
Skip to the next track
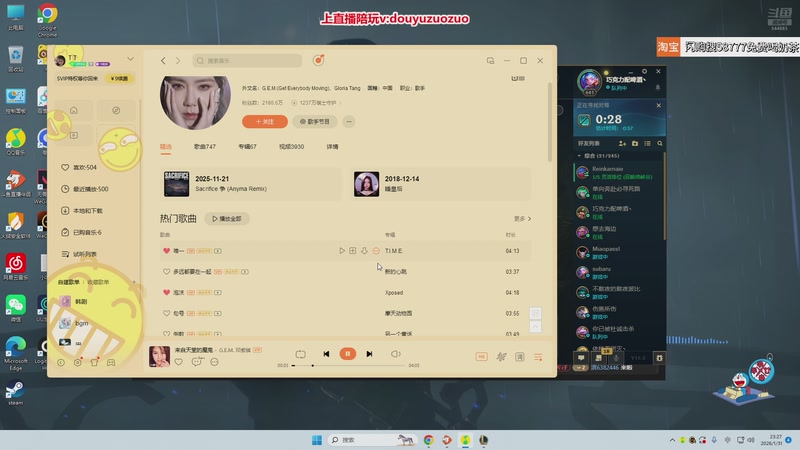point(369,354)
